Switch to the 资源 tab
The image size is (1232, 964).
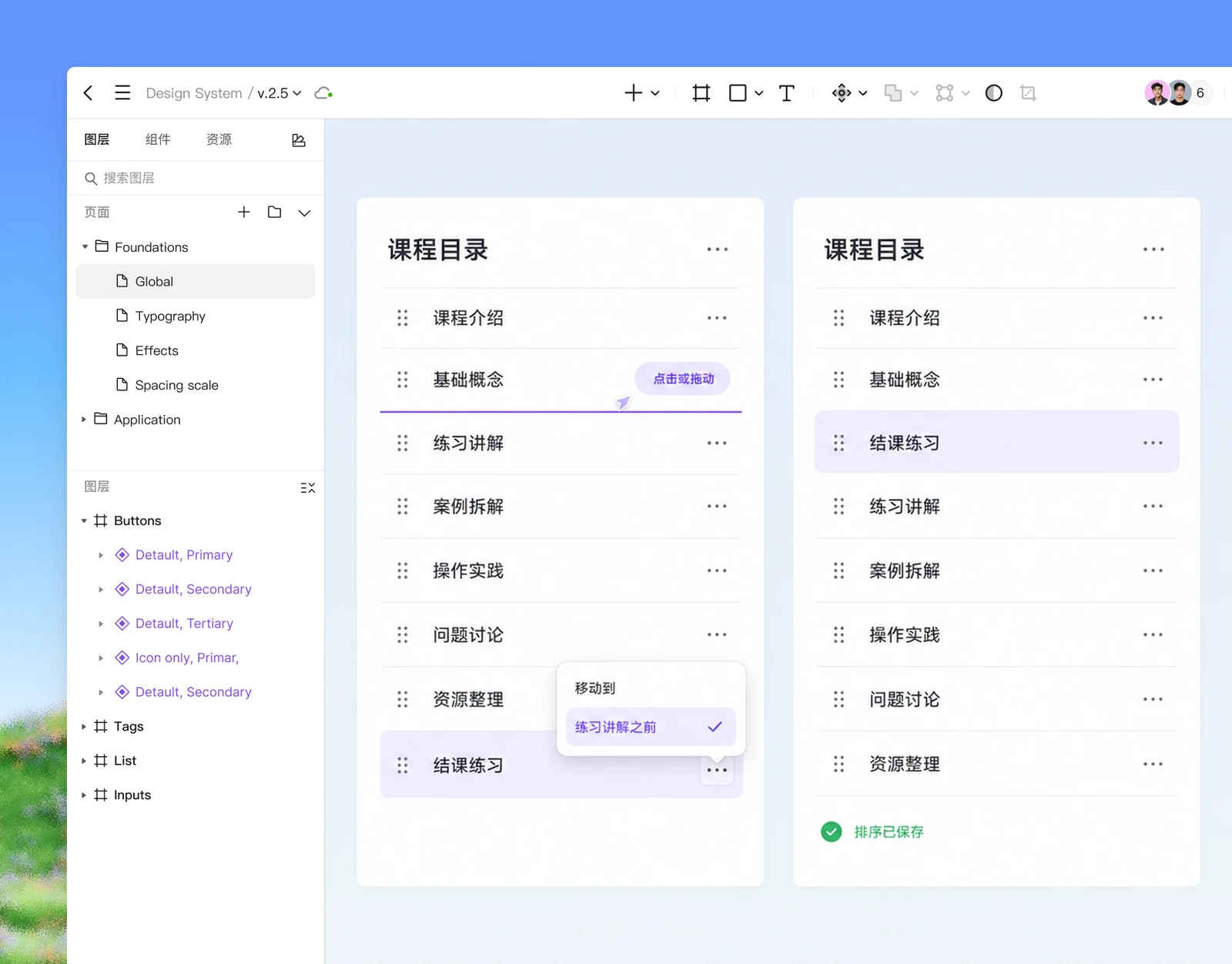pyautogui.click(x=219, y=139)
